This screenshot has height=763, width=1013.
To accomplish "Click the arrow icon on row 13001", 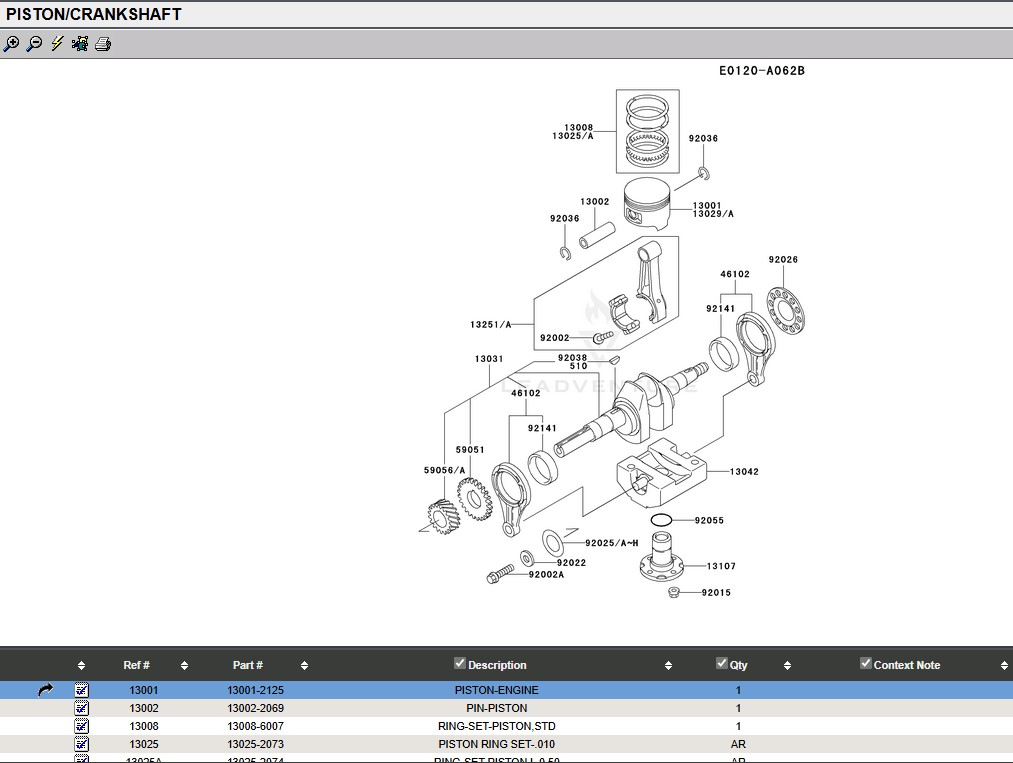I will 45,690.
